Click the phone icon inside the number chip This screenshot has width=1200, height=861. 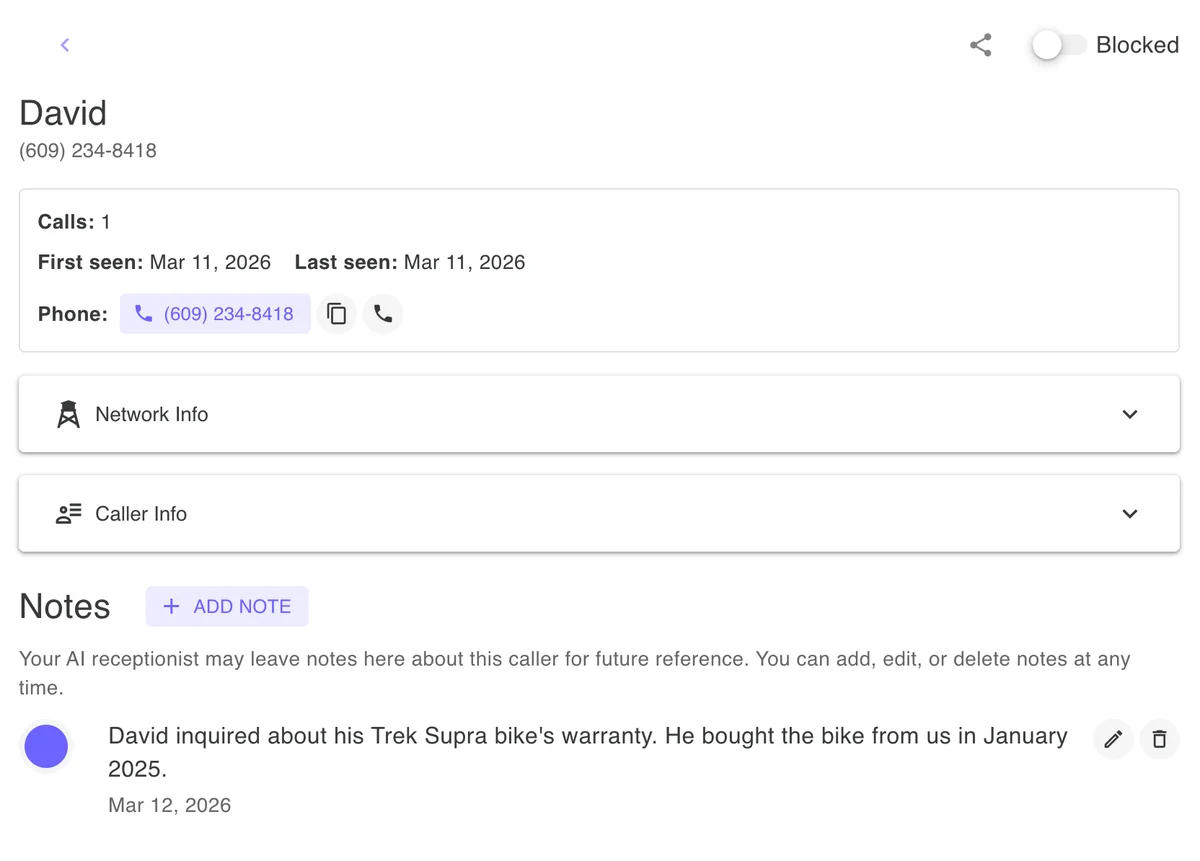click(x=143, y=313)
